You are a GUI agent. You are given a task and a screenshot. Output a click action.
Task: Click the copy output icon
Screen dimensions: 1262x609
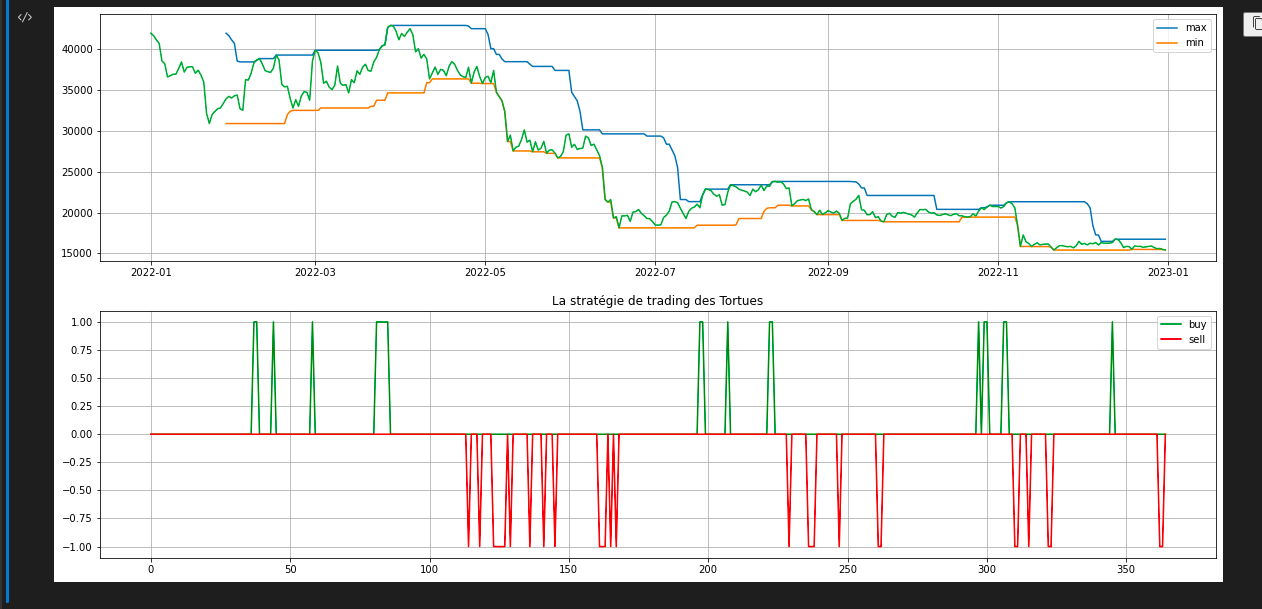coord(1256,23)
